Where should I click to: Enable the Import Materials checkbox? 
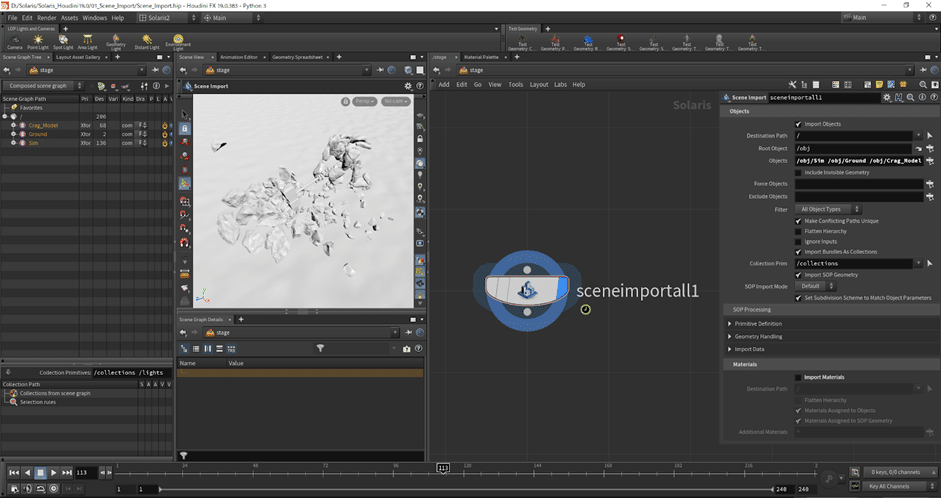pyautogui.click(x=798, y=377)
